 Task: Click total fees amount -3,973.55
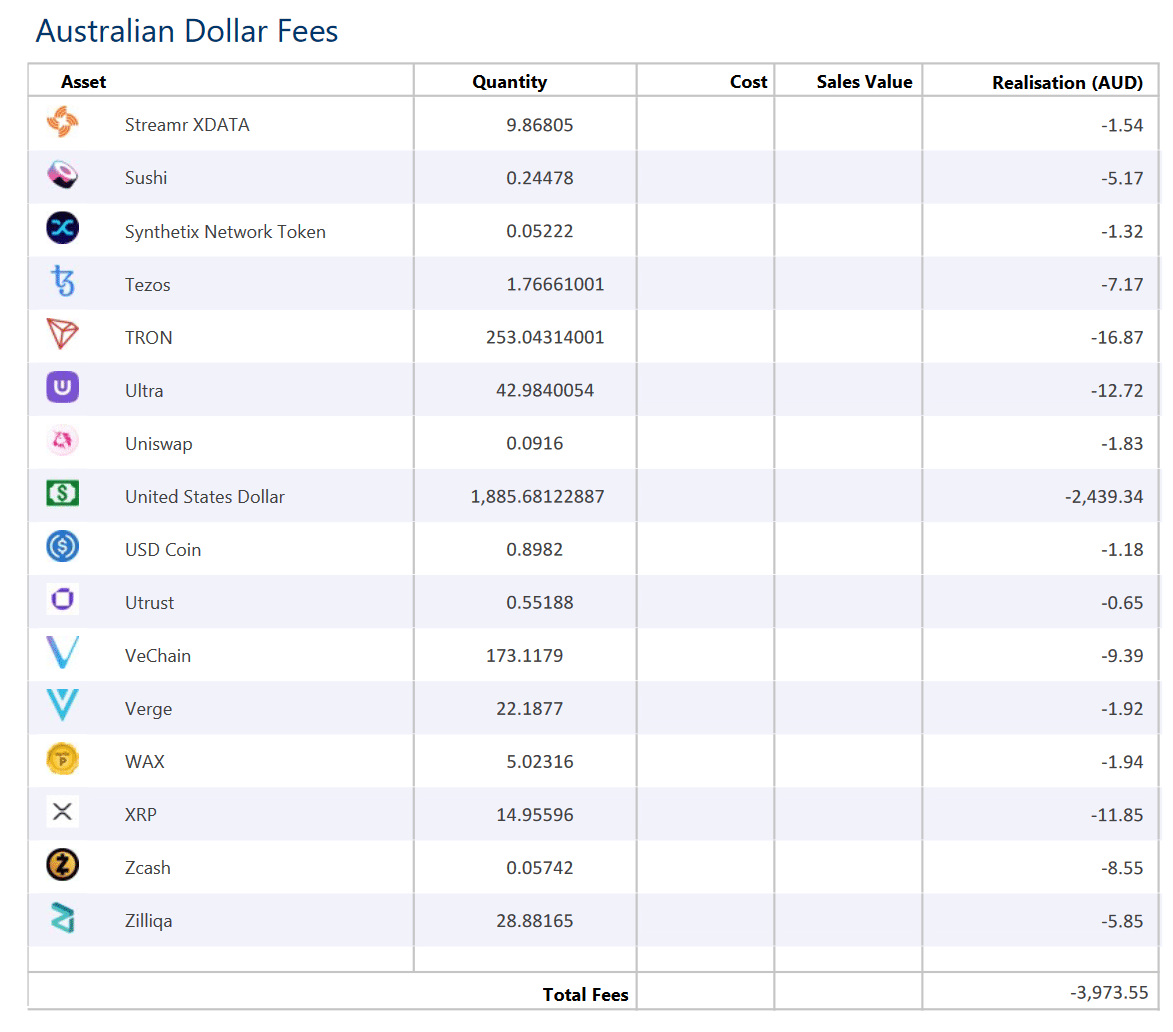click(1109, 992)
